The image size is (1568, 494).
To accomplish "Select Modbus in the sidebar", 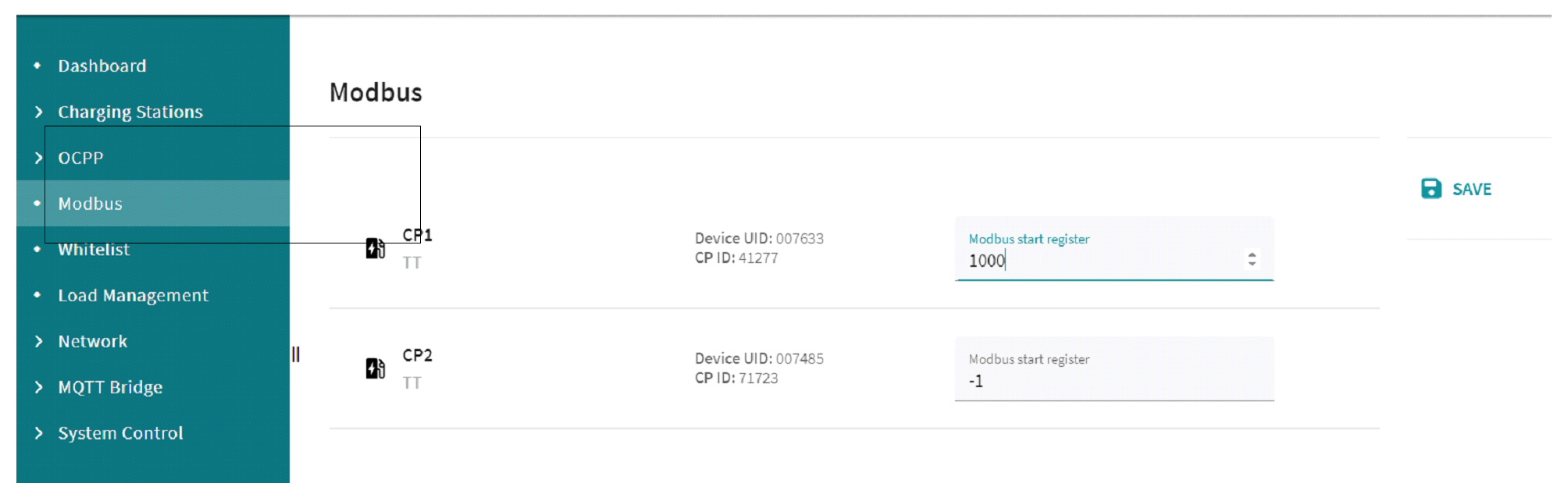I will (x=91, y=204).
